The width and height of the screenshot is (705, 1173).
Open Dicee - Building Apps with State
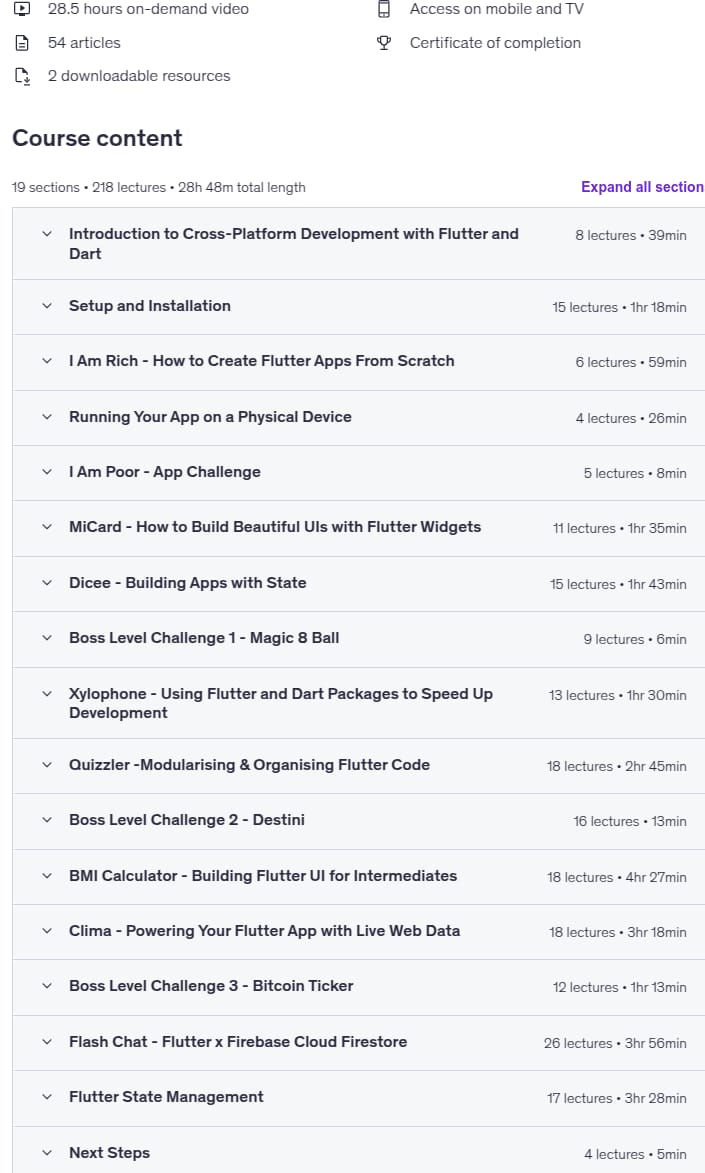coord(188,583)
